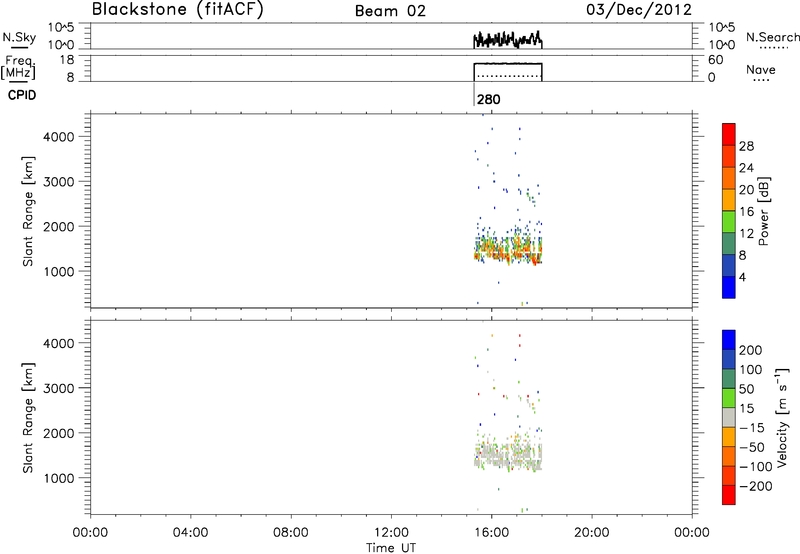Click the '-200' tick on the Velocity colorbar
This screenshot has width=800, height=554.
[x=755, y=486]
